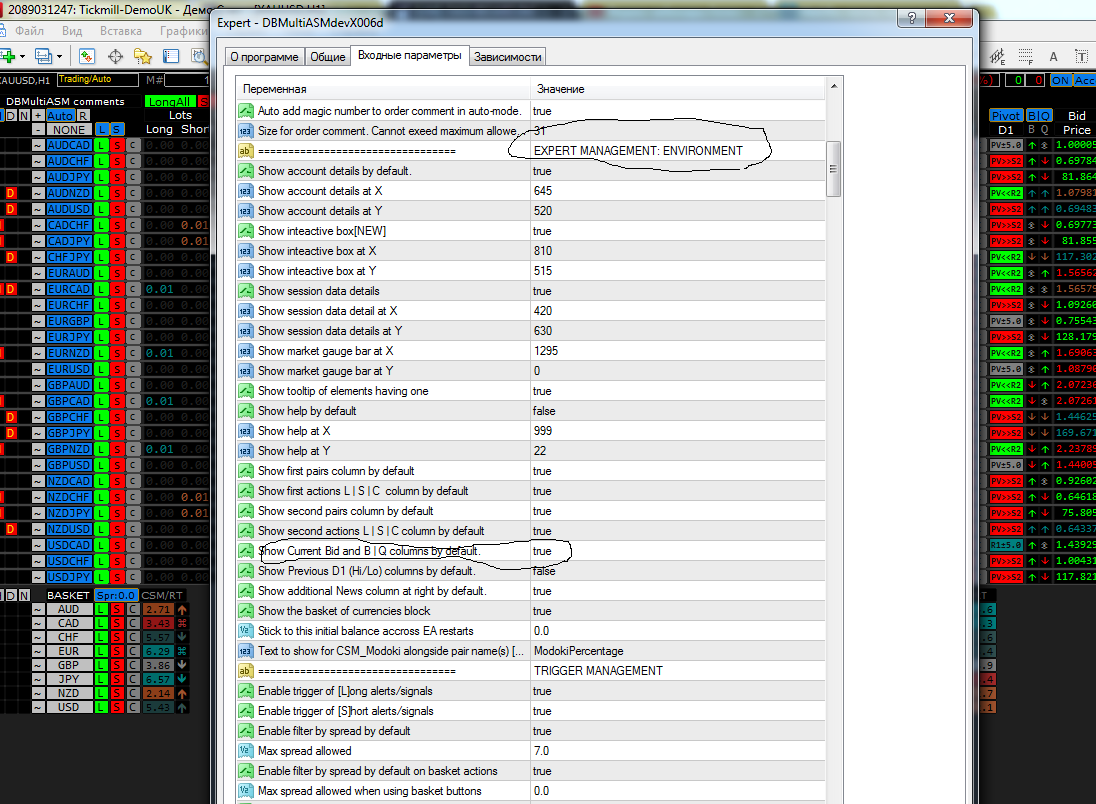Click the down arrow next to JPY 6.57
This screenshot has height=804, width=1096.
click(182, 679)
